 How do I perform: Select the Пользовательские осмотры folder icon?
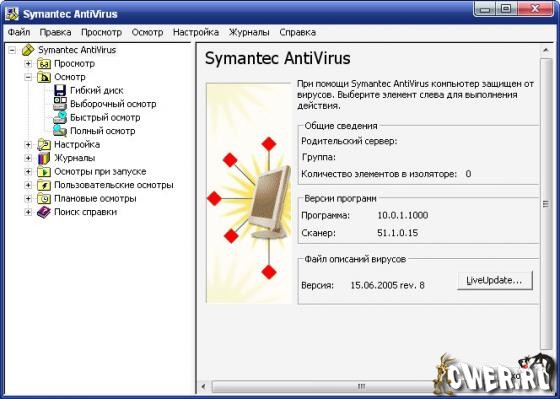(x=44, y=185)
